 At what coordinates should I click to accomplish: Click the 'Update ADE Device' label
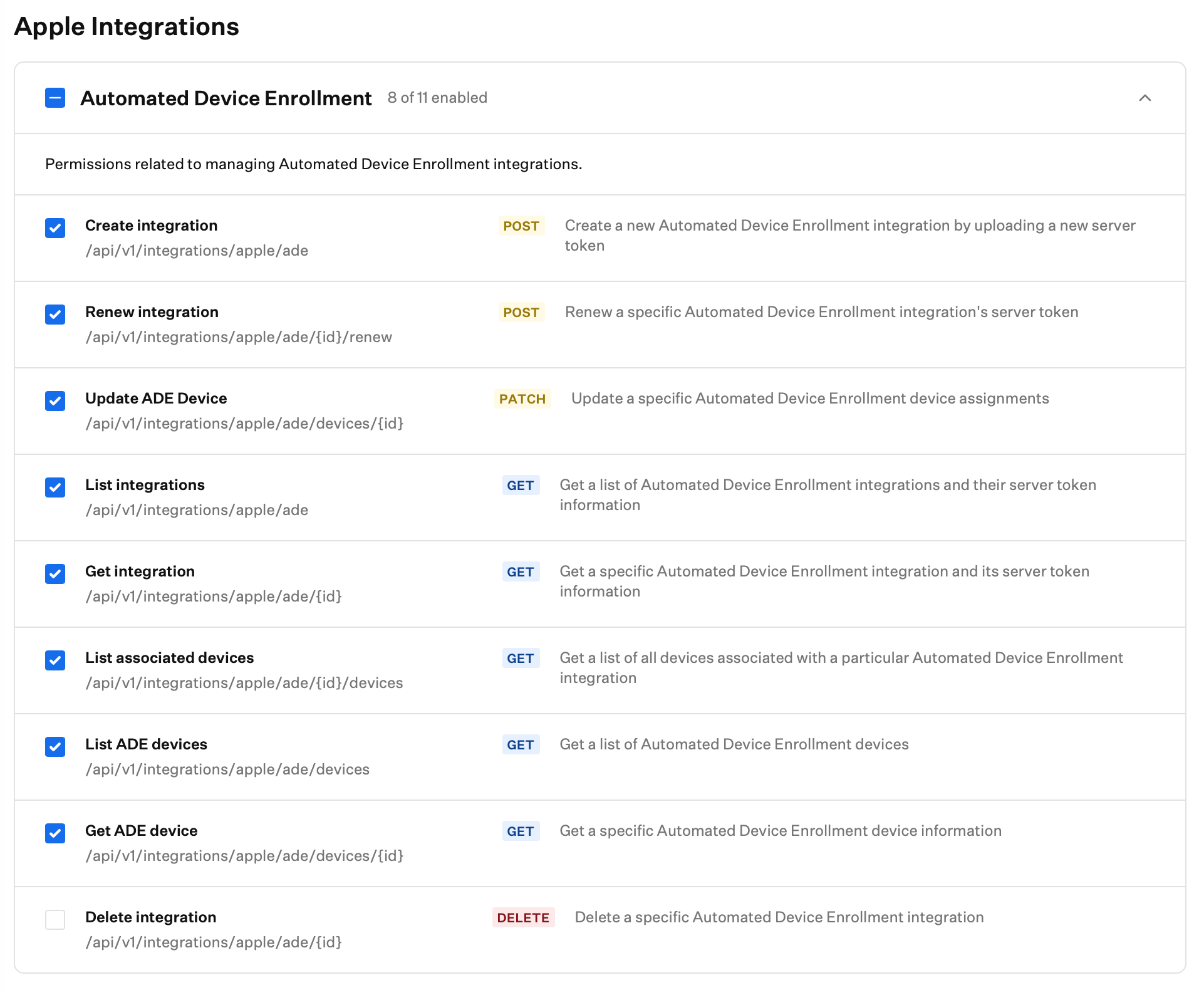(156, 399)
